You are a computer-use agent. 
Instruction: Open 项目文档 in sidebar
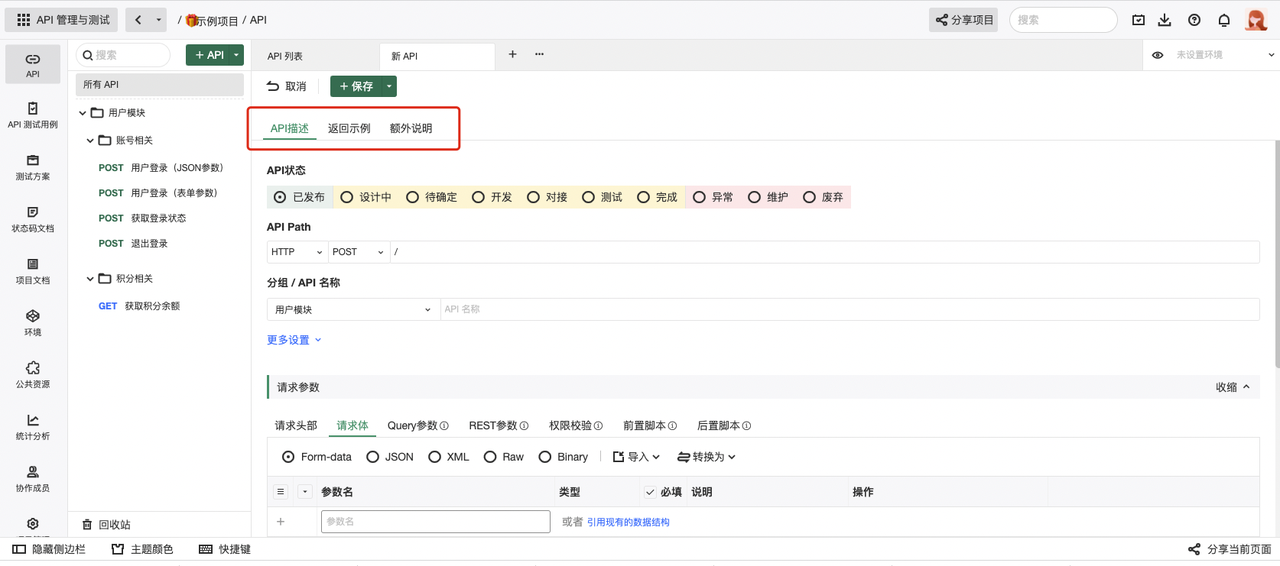pyautogui.click(x=33, y=272)
